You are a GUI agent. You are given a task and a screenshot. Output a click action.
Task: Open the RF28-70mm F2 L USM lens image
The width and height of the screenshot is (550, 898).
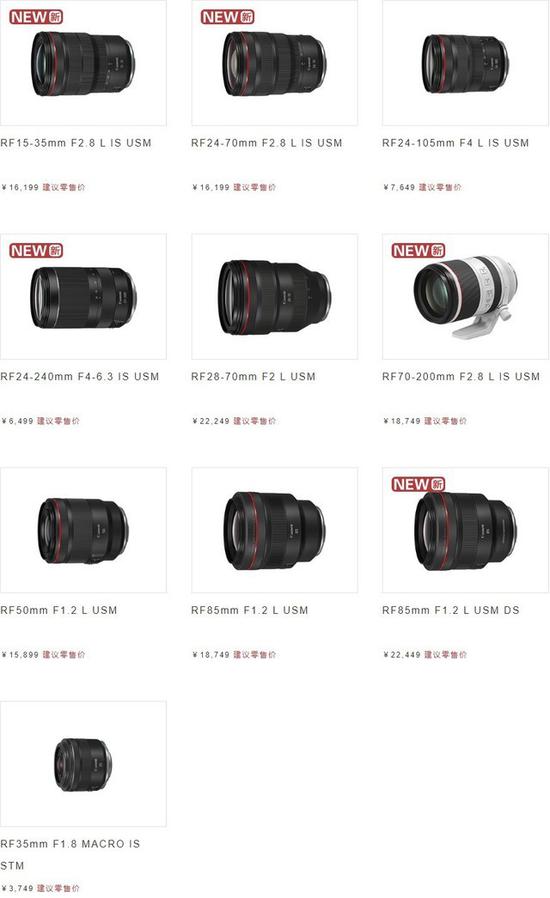click(x=274, y=297)
